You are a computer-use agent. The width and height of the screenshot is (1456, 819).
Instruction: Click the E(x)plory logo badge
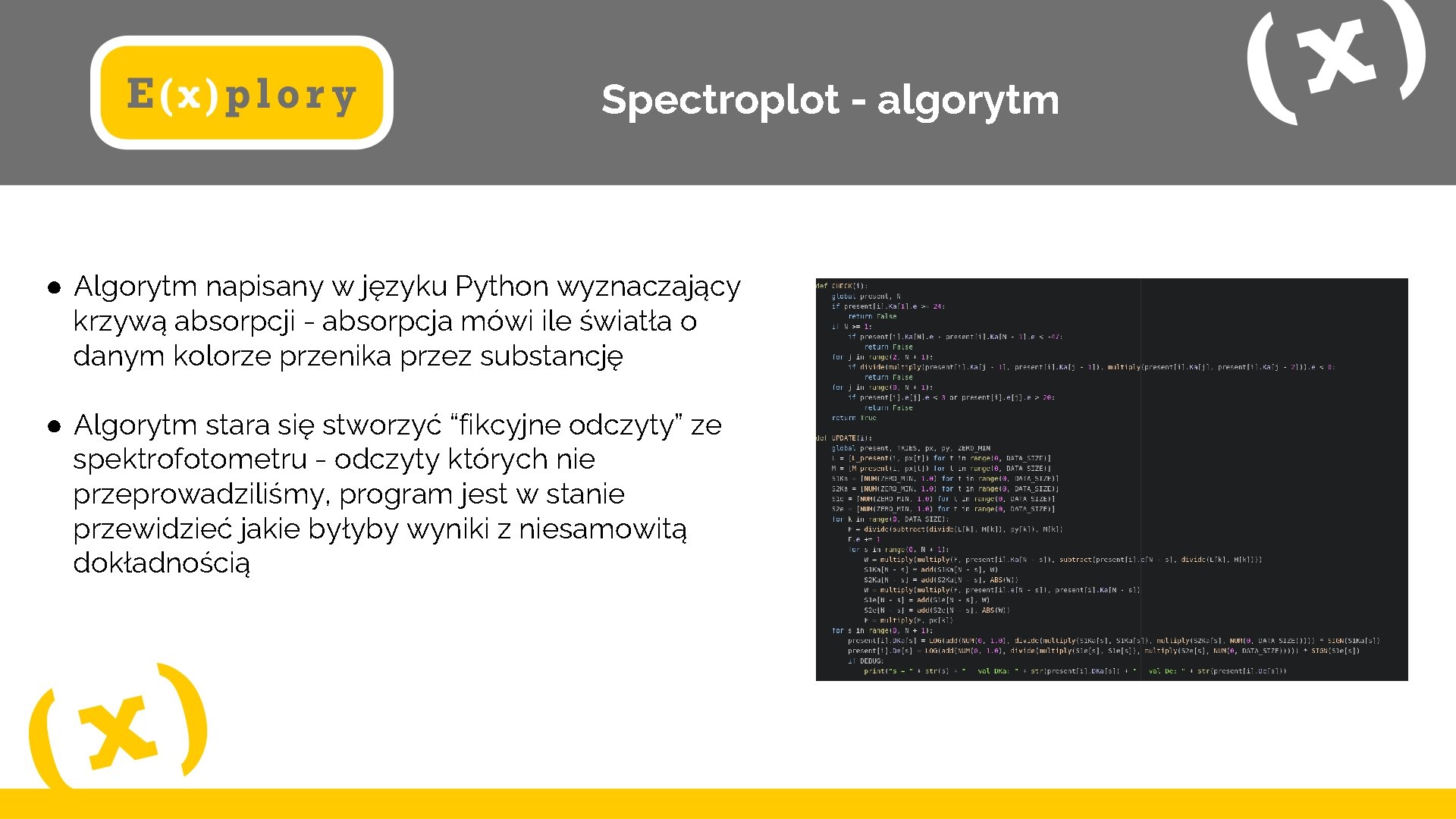(241, 93)
